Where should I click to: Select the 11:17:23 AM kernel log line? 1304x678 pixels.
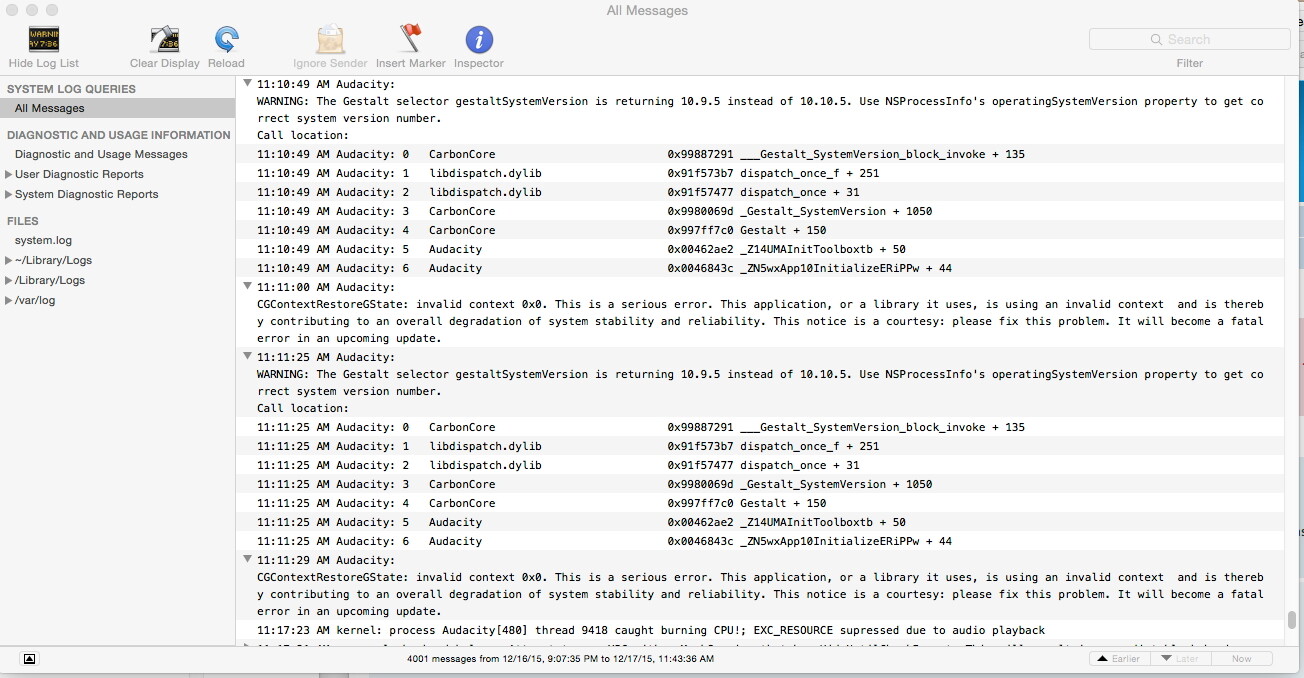[x=760, y=630]
